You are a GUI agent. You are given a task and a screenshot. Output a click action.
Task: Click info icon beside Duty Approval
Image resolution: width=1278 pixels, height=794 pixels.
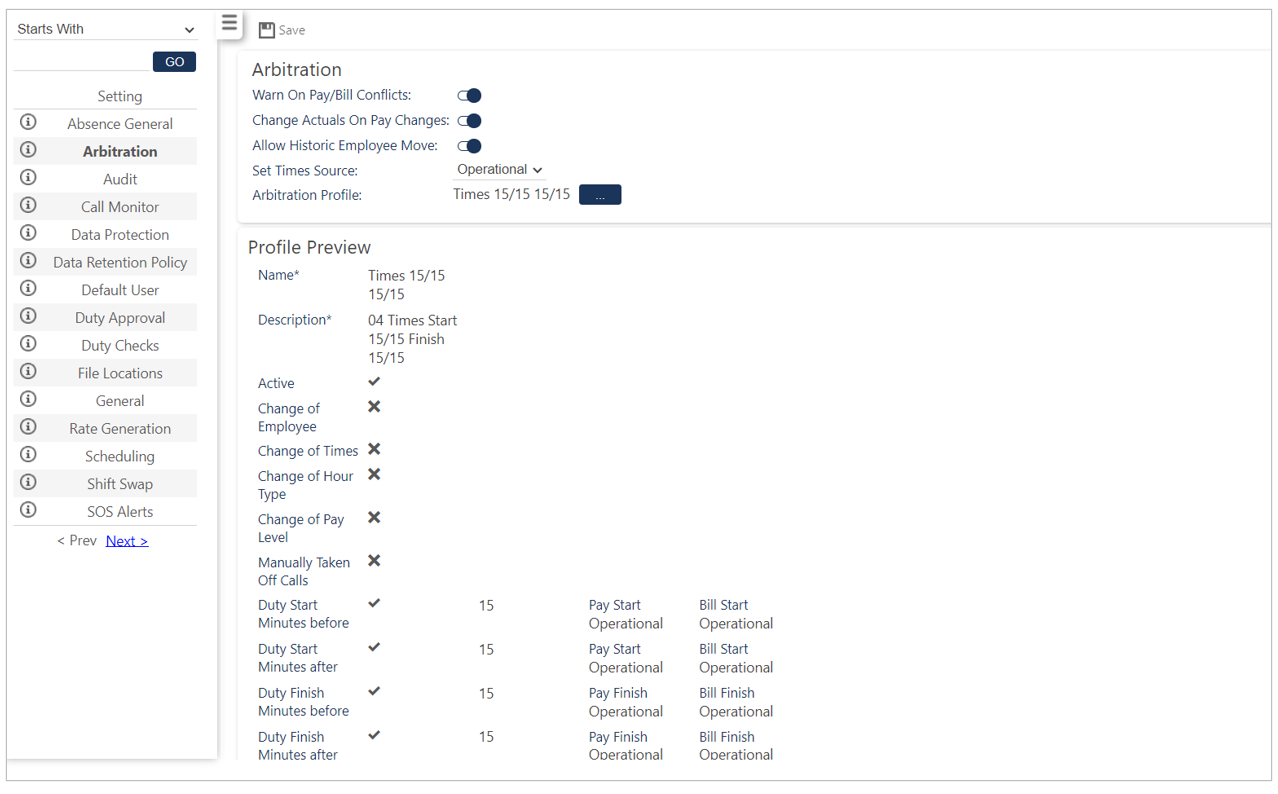[28, 316]
